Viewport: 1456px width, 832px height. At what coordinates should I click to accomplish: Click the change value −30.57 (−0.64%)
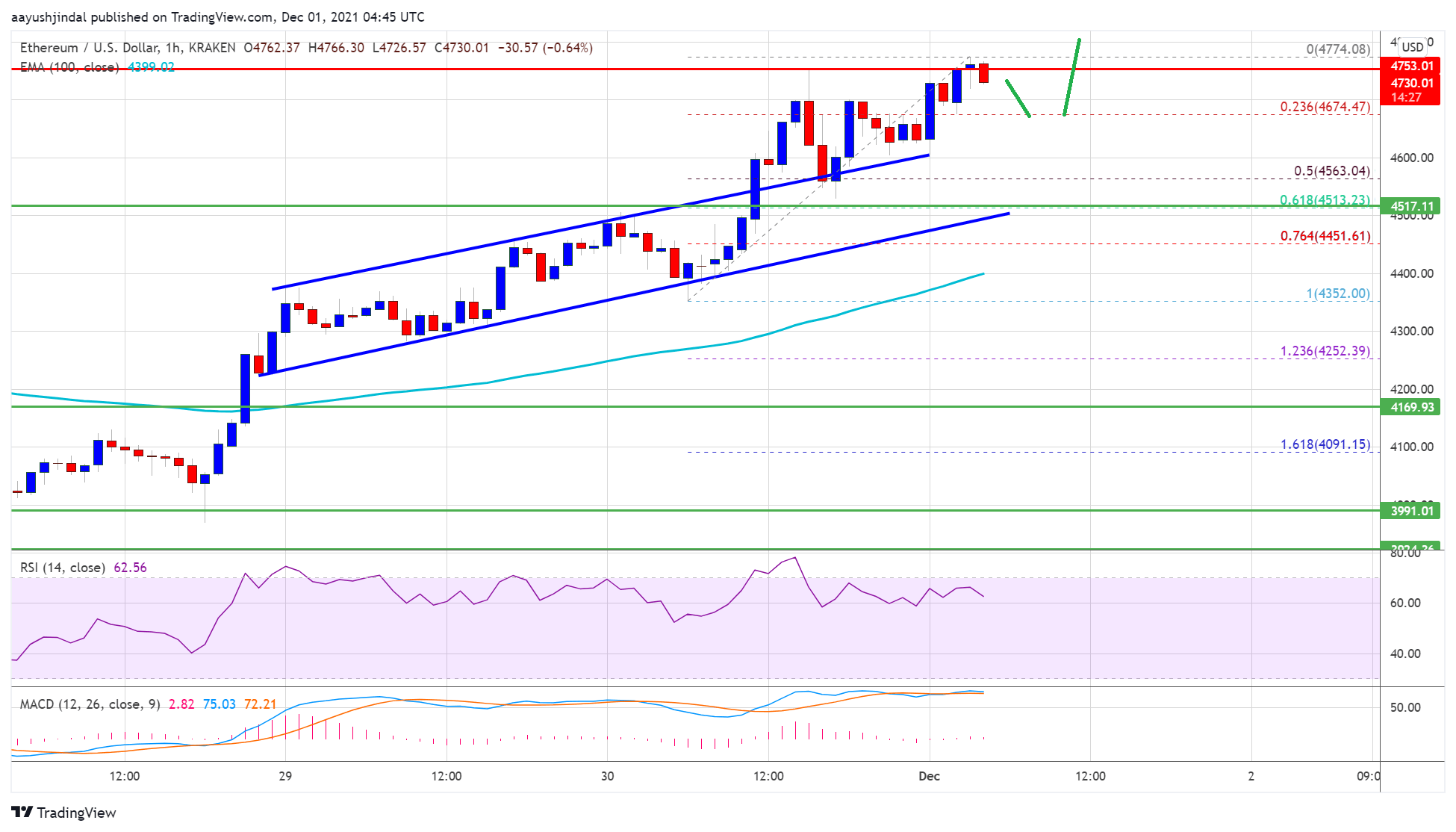click(545, 48)
